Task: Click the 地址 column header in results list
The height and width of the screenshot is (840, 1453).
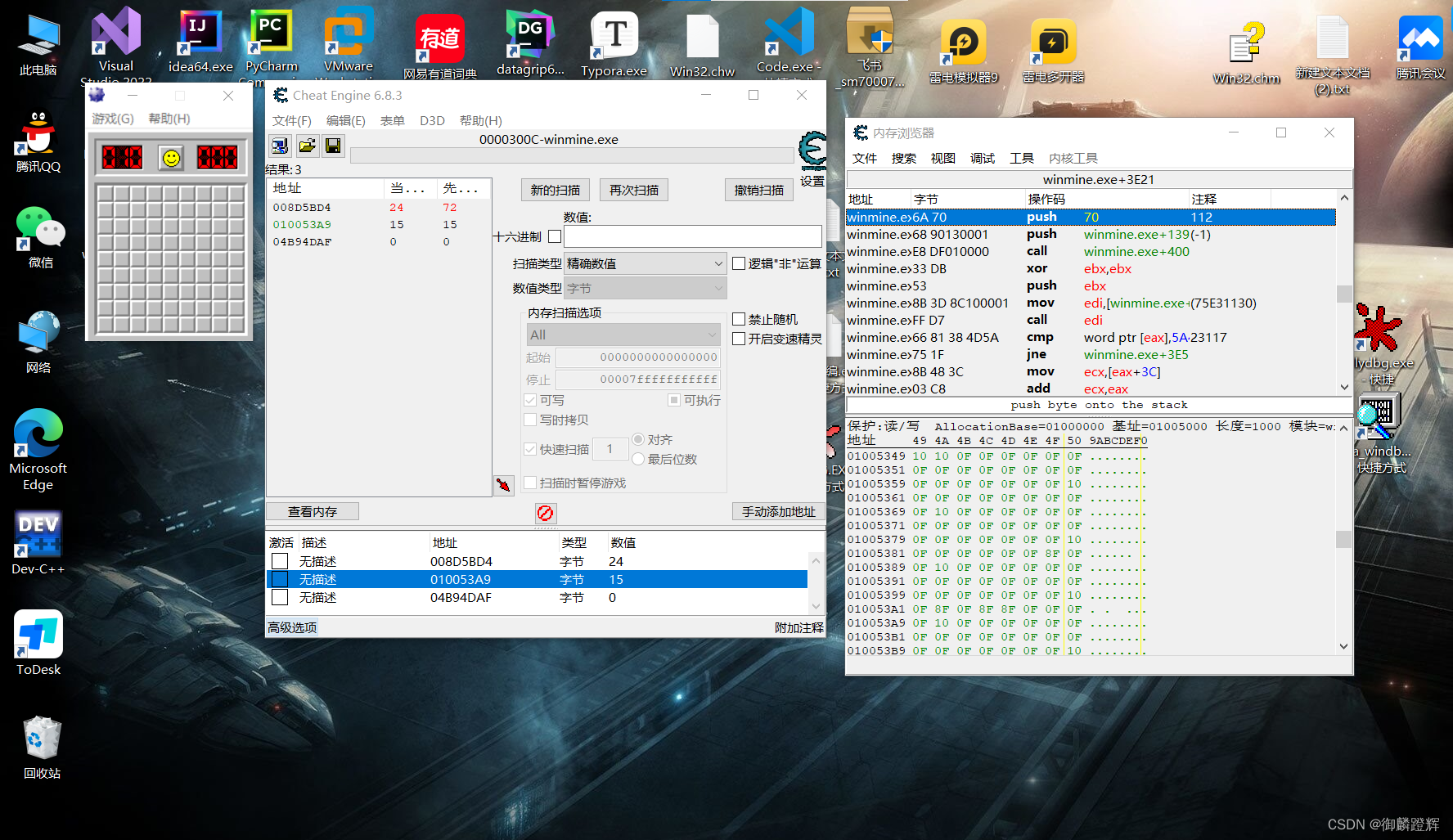Action: coord(326,188)
